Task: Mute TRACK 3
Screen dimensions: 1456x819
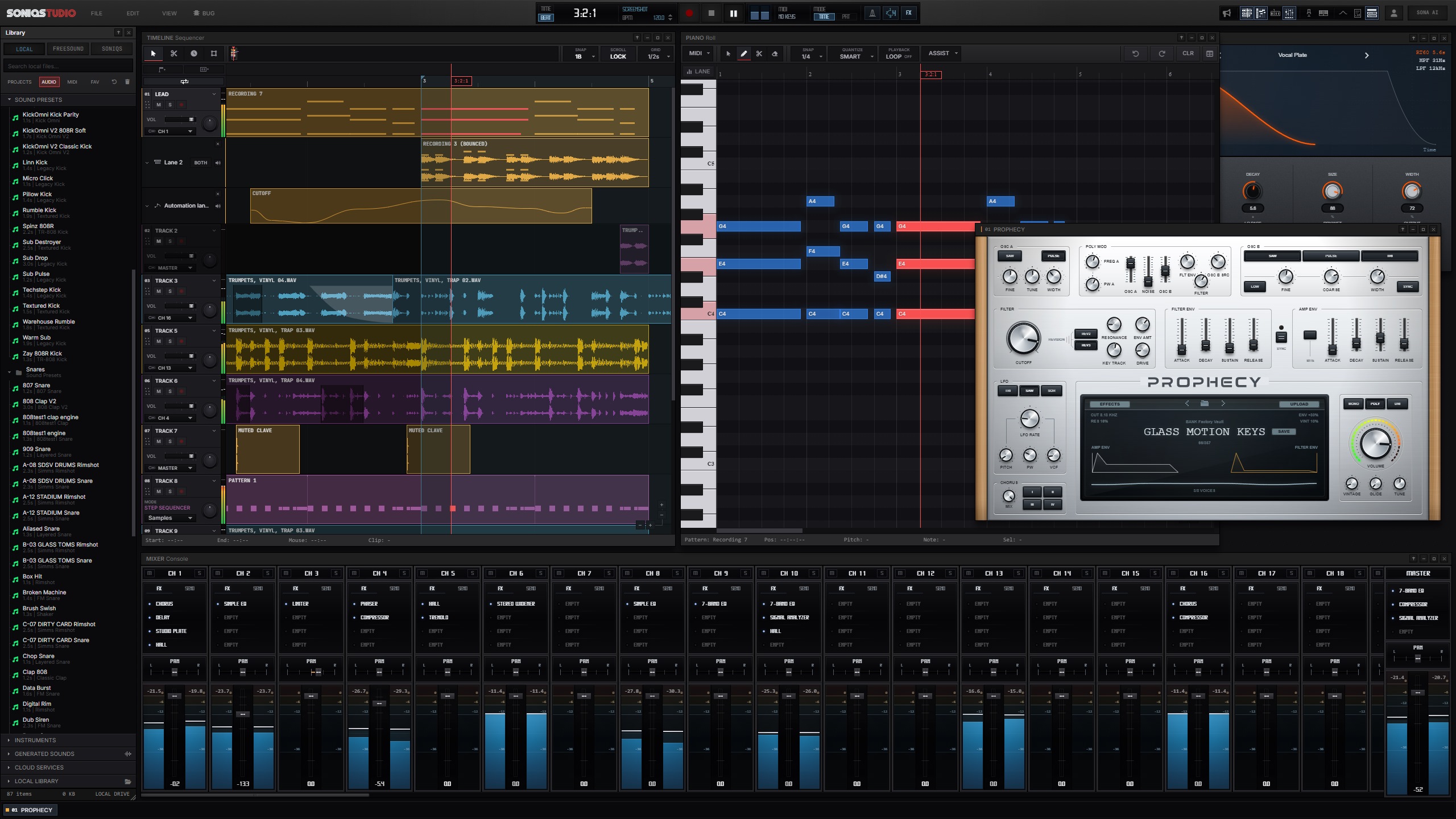Action: coord(159,291)
